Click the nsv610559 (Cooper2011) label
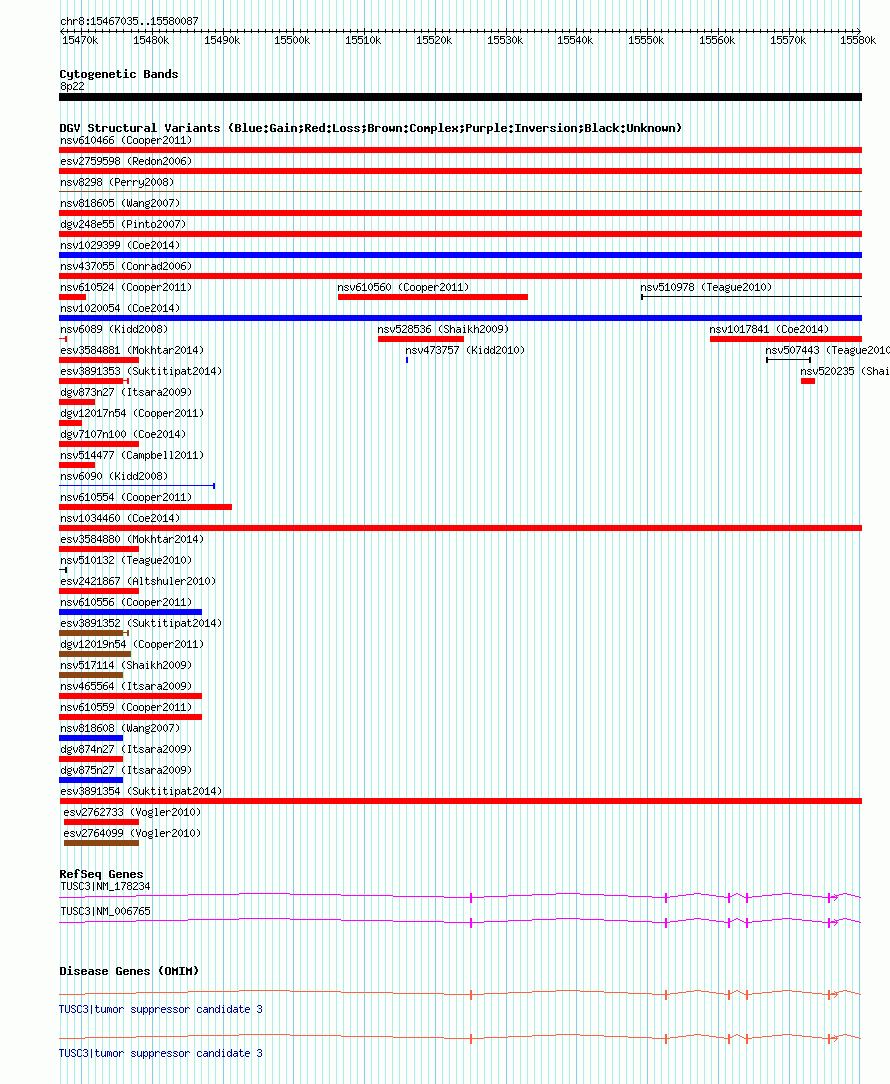This screenshot has width=890, height=1084. coord(126,707)
